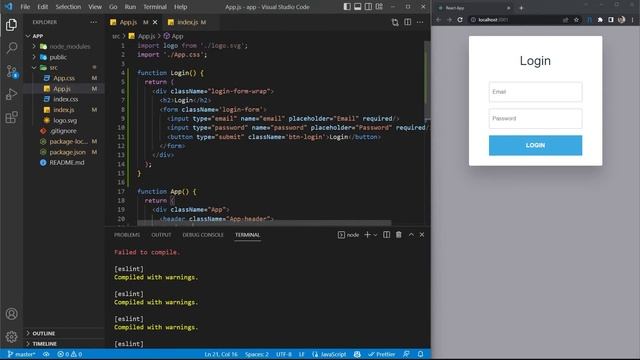Maximize the panel with chevron up
The width and height of the screenshot is (640, 360).
click(411, 235)
